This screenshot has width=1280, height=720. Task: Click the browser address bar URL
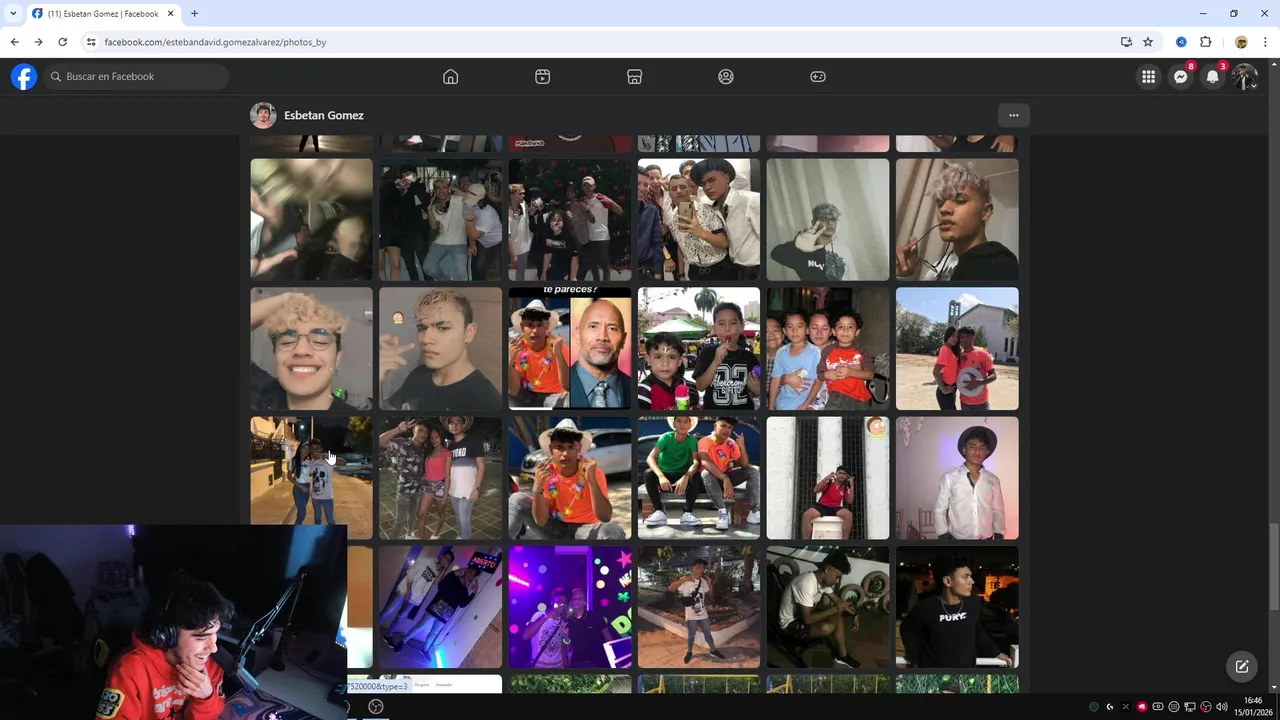pos(215,42)
